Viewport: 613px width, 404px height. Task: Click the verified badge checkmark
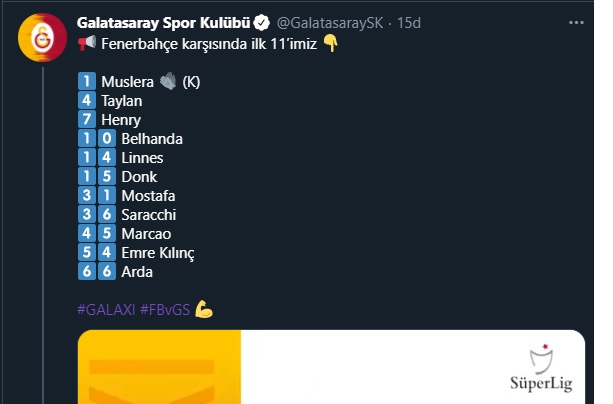262,23
